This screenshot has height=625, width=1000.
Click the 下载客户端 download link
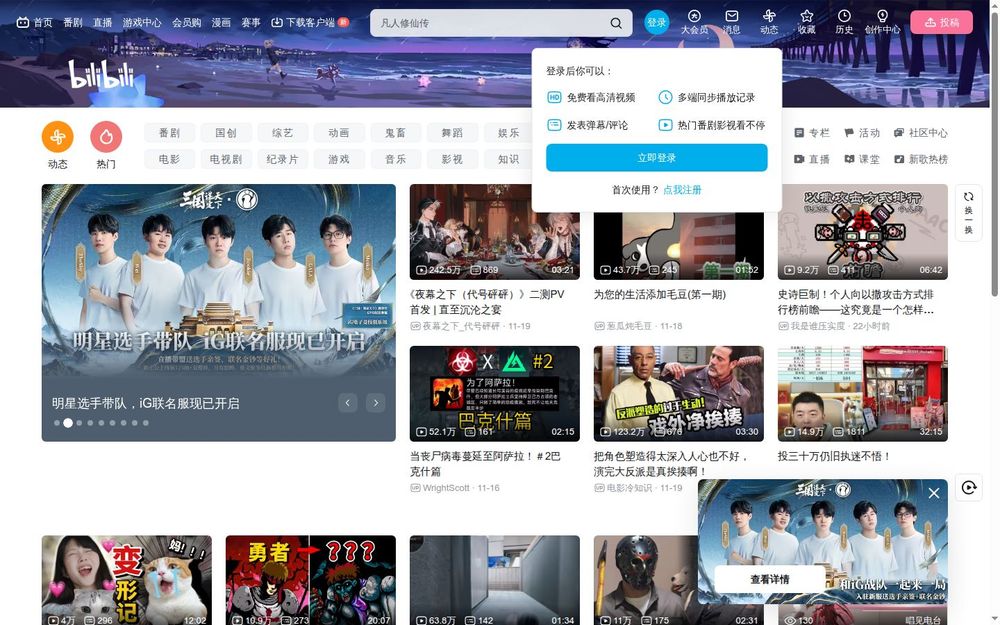310,22
